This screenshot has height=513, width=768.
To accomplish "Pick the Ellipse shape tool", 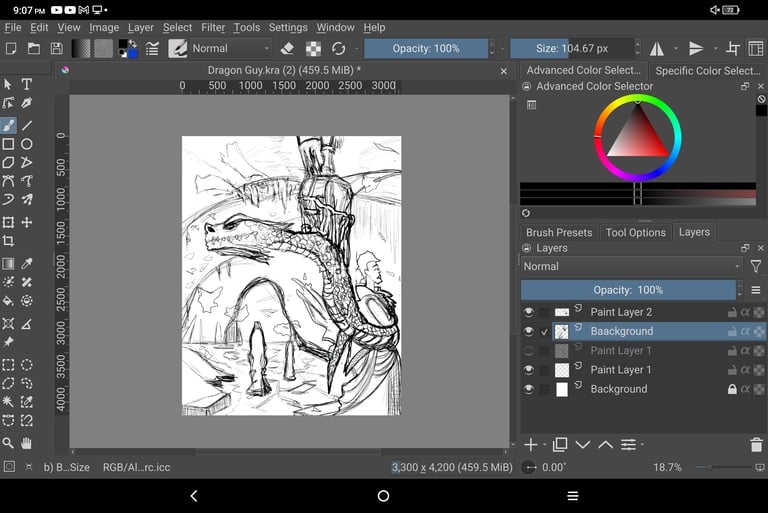I will [27, 144].
